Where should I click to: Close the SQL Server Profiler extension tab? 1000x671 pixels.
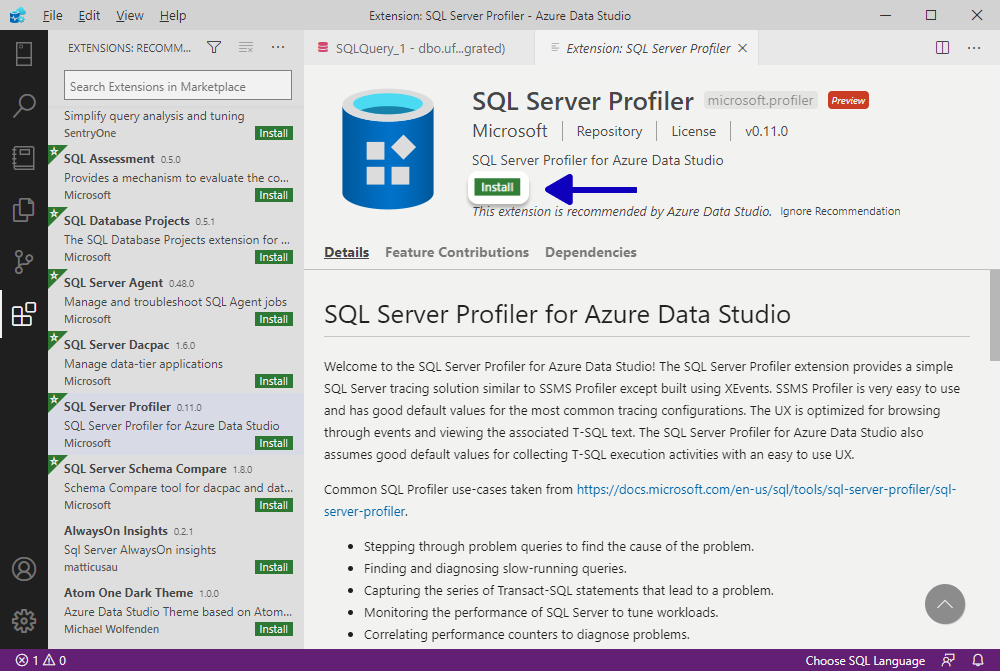742,48
